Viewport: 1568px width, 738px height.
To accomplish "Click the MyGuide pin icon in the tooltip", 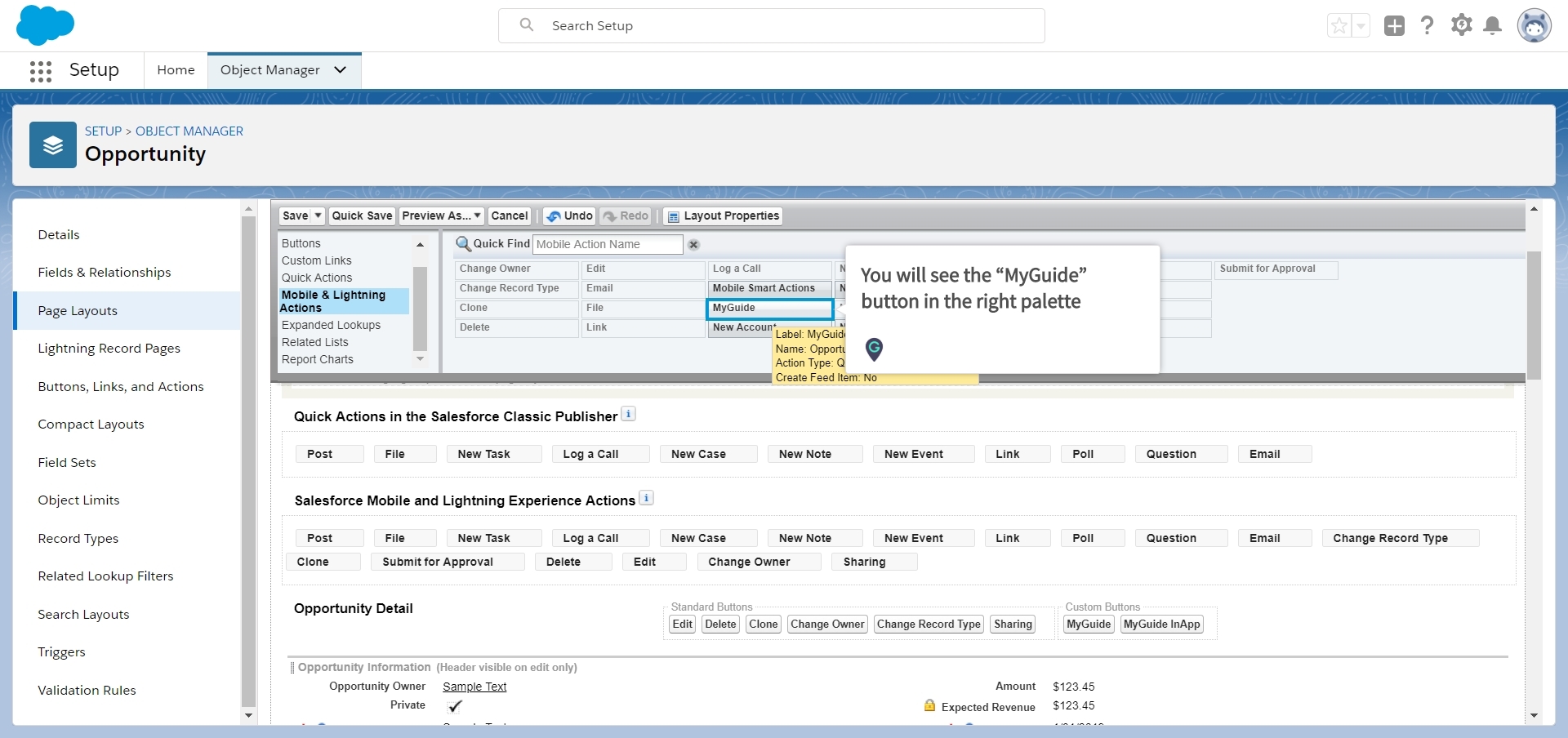I will point(874,349).
